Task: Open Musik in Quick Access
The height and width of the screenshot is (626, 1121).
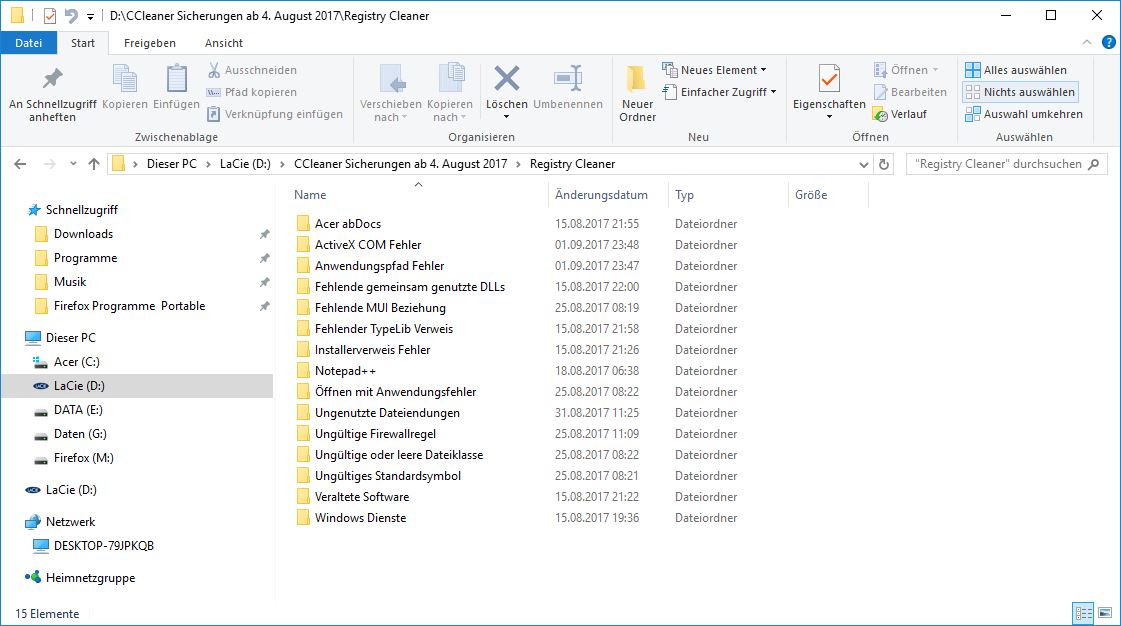Action: coord(69,282)
